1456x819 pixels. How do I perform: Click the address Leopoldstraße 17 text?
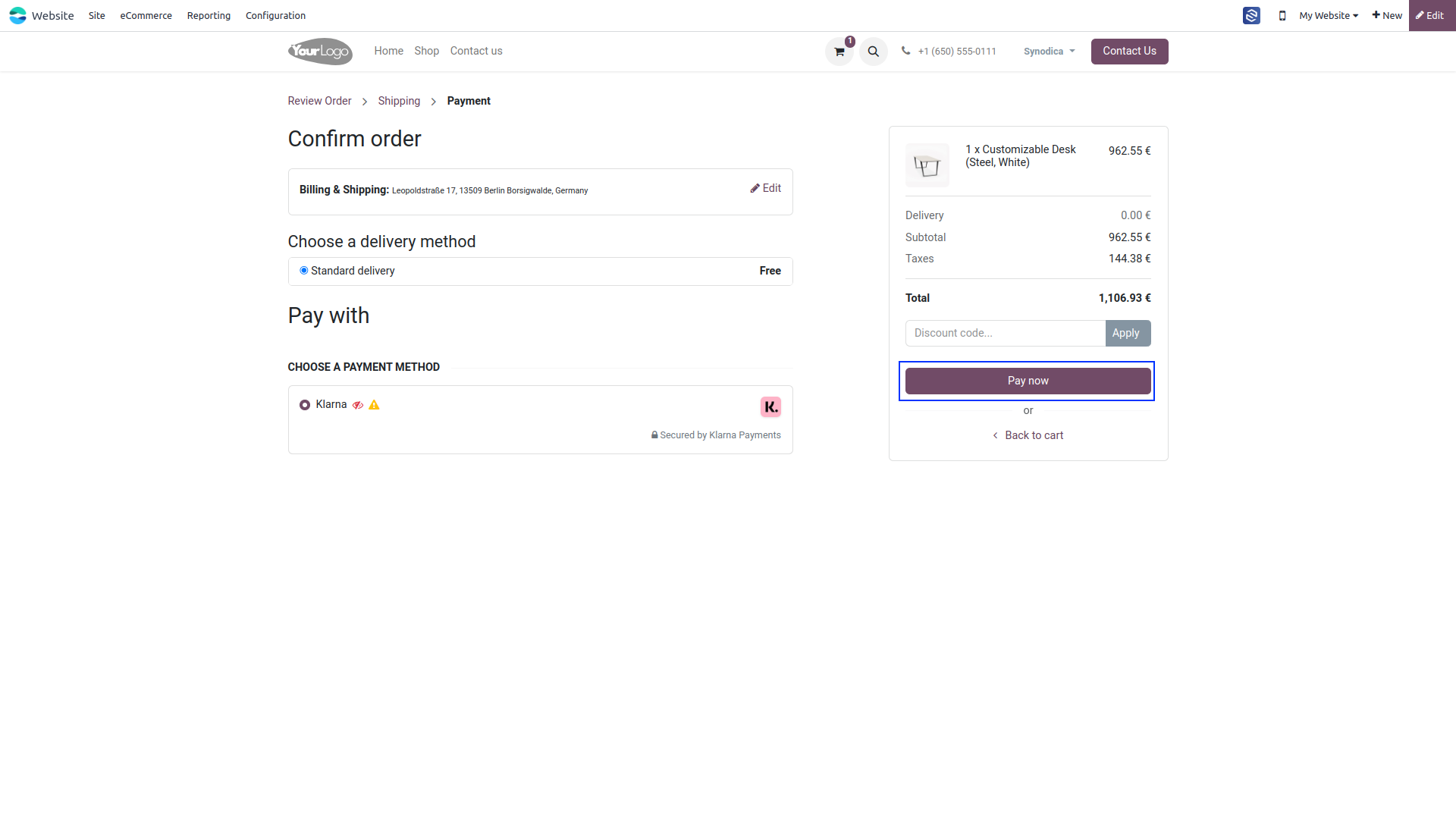pos(489,190)
